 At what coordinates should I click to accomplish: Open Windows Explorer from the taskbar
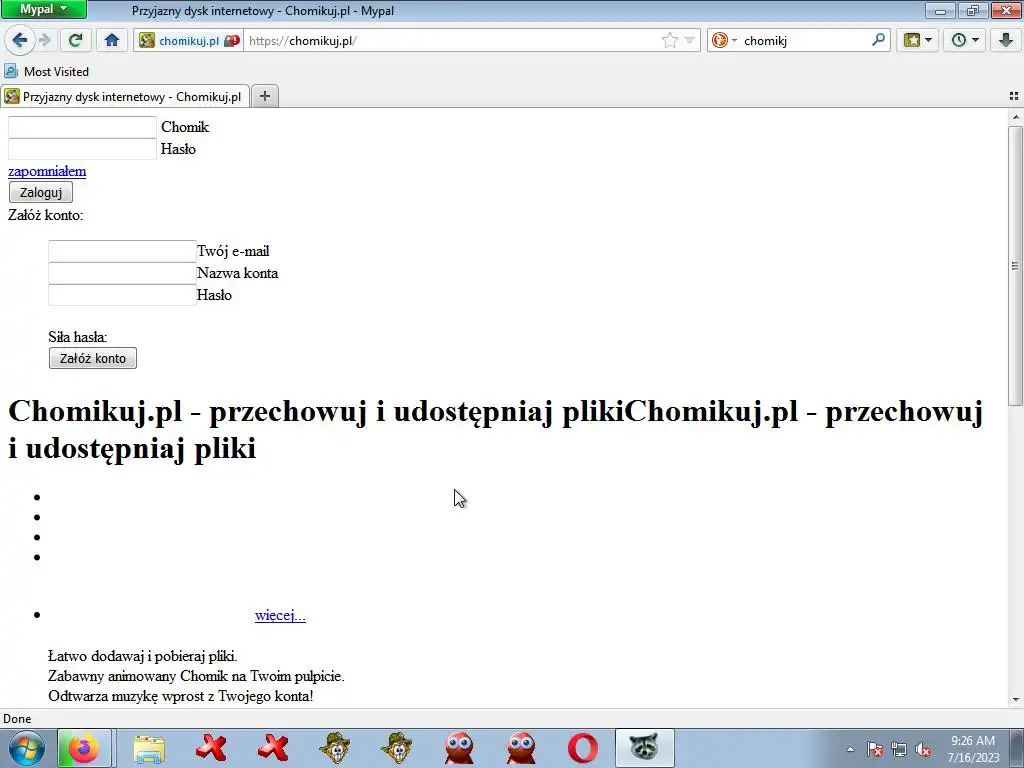click(x=149, y=748)
